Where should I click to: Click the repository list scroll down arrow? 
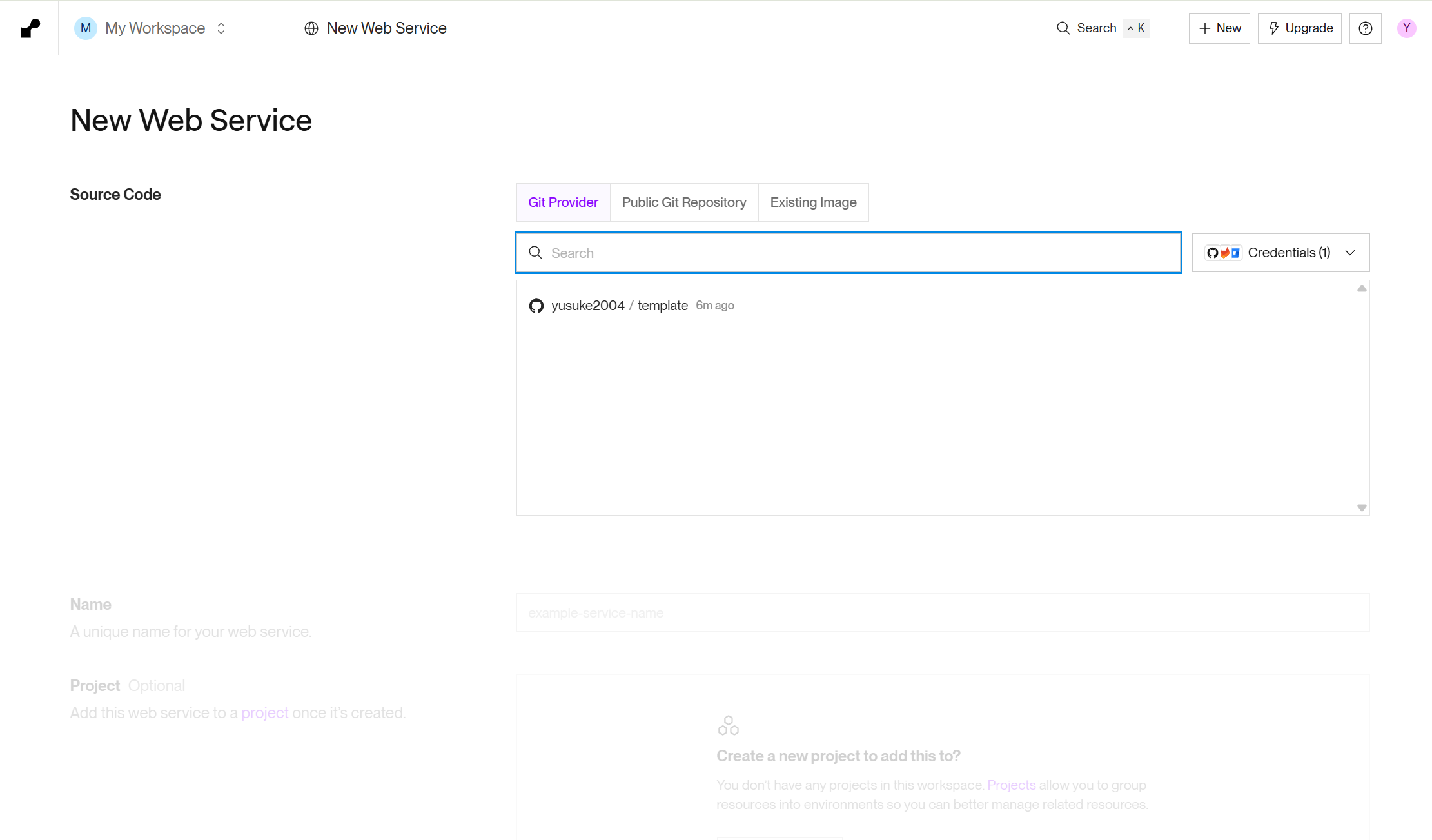coord(1362,508)
